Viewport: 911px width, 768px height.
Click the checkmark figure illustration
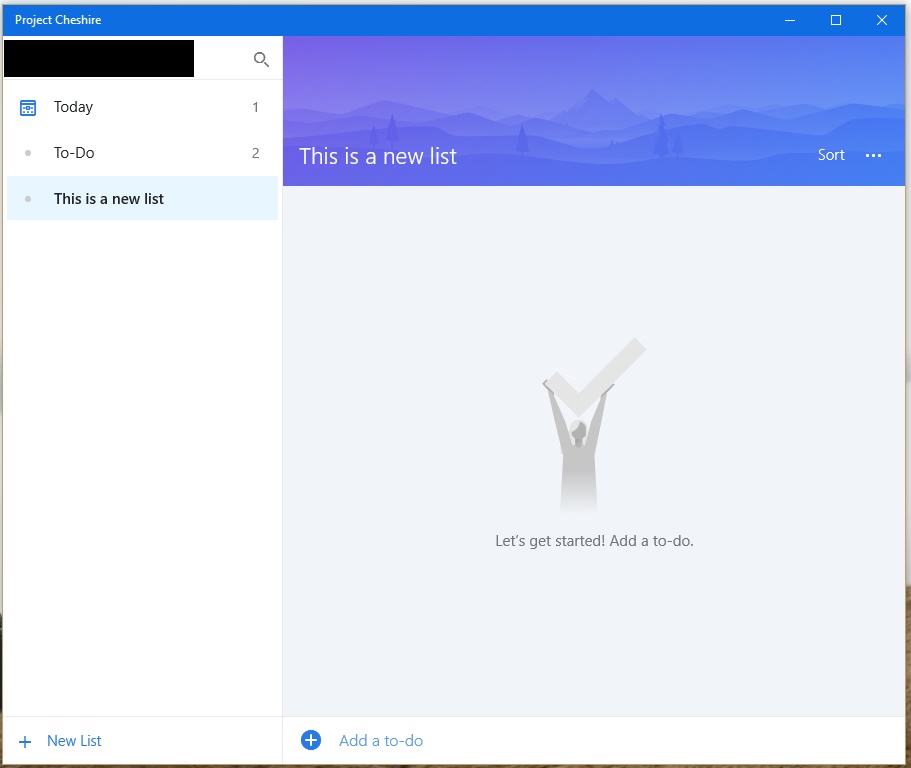click(x=594, y=425)
